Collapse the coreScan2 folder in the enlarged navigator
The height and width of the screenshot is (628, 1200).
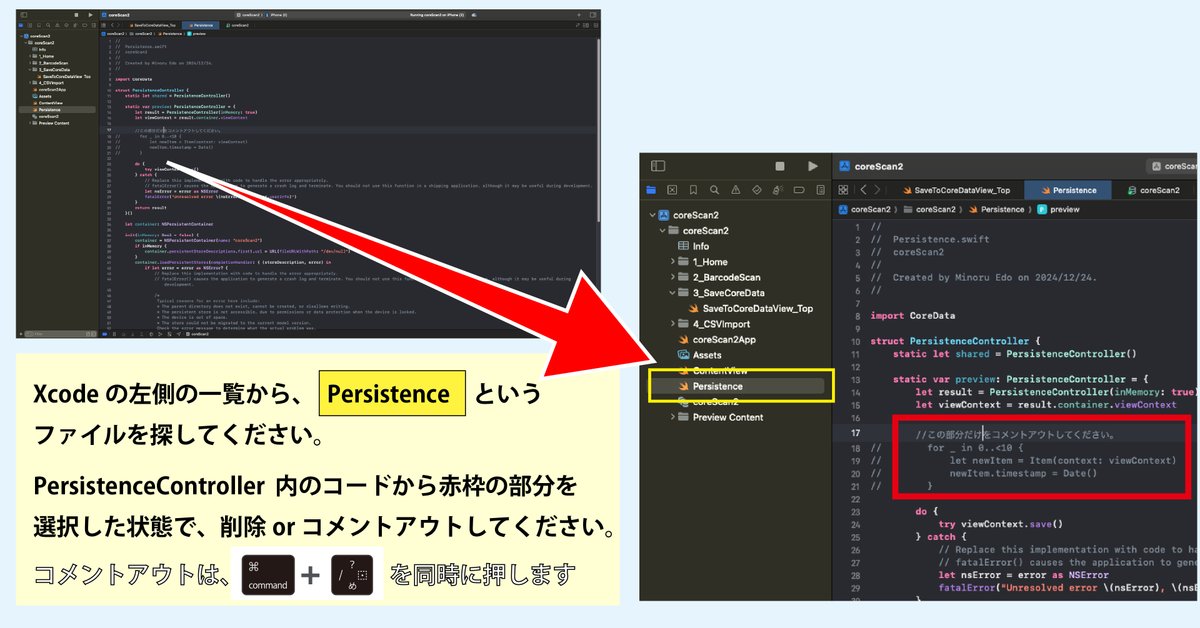tap(663, 231)
